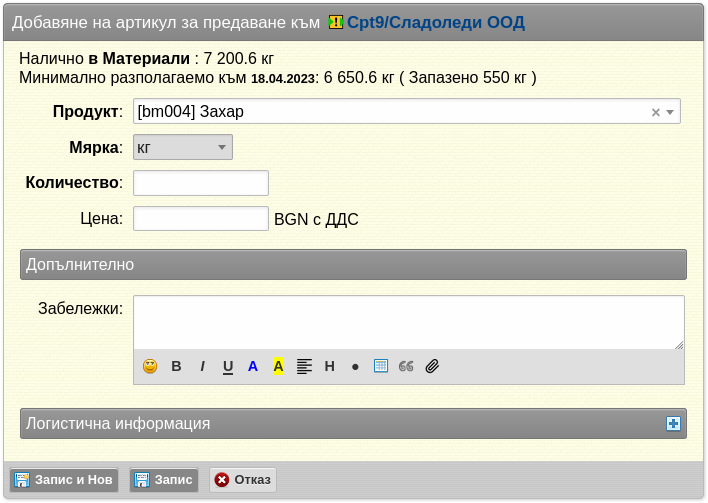Underline the notes text

(x=228, y=367)
